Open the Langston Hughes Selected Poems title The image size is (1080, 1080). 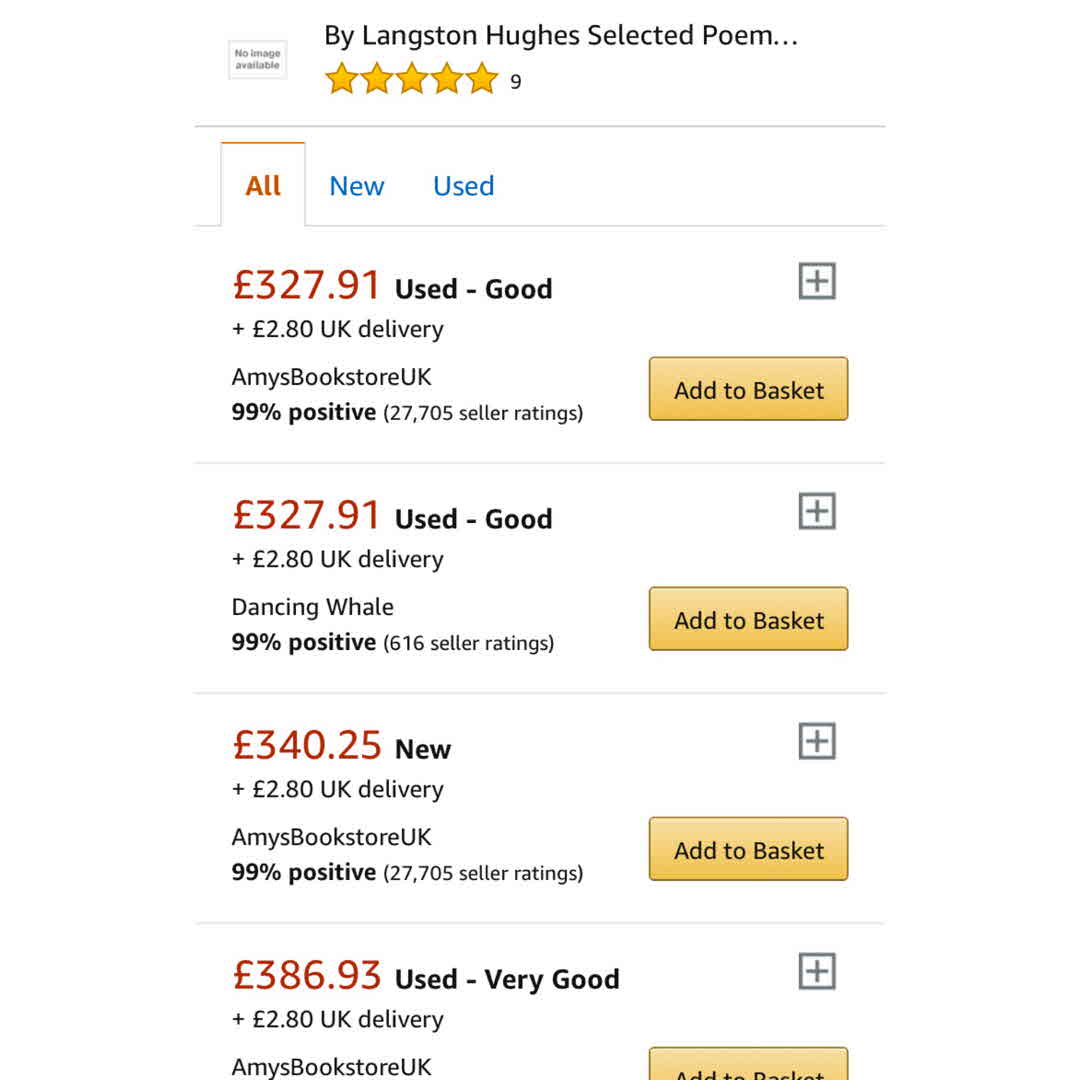click(x=561, y=36)
